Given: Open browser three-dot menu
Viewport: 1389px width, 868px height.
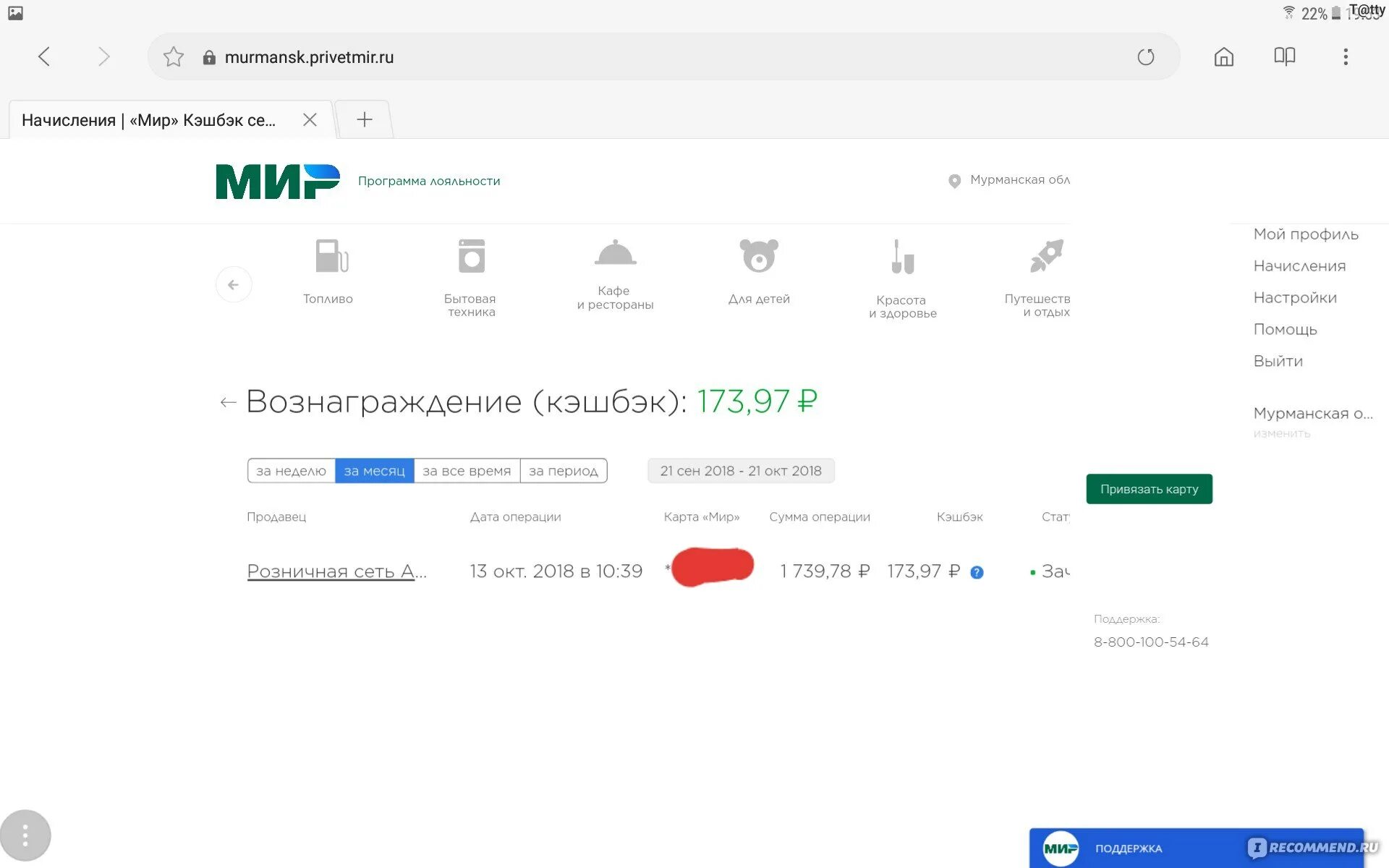Looking at the screenshot, I should [1346, 56].
